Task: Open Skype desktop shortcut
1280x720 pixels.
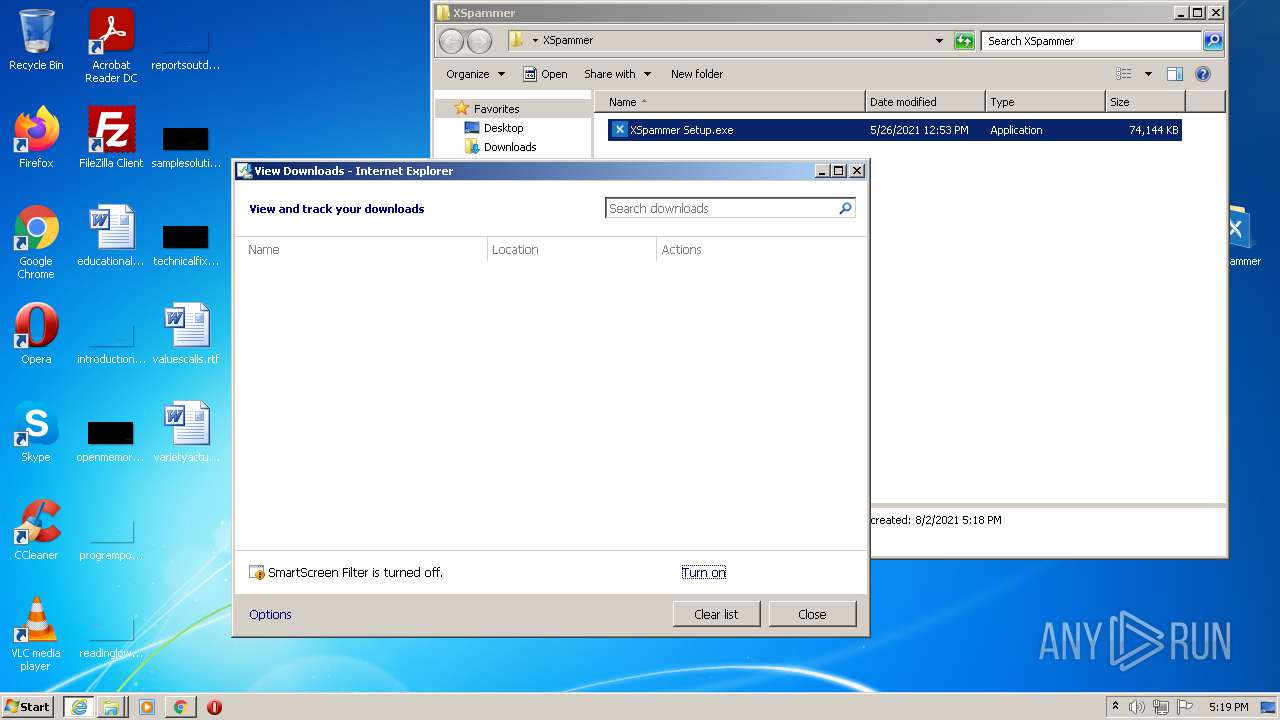Action: pyautogui.click(x=36, y=432)
